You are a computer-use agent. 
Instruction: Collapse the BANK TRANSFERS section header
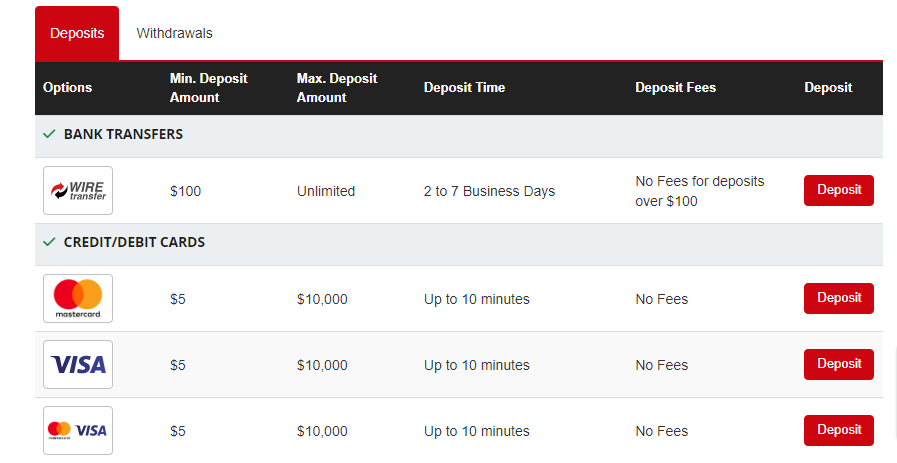tap(459, 136)
